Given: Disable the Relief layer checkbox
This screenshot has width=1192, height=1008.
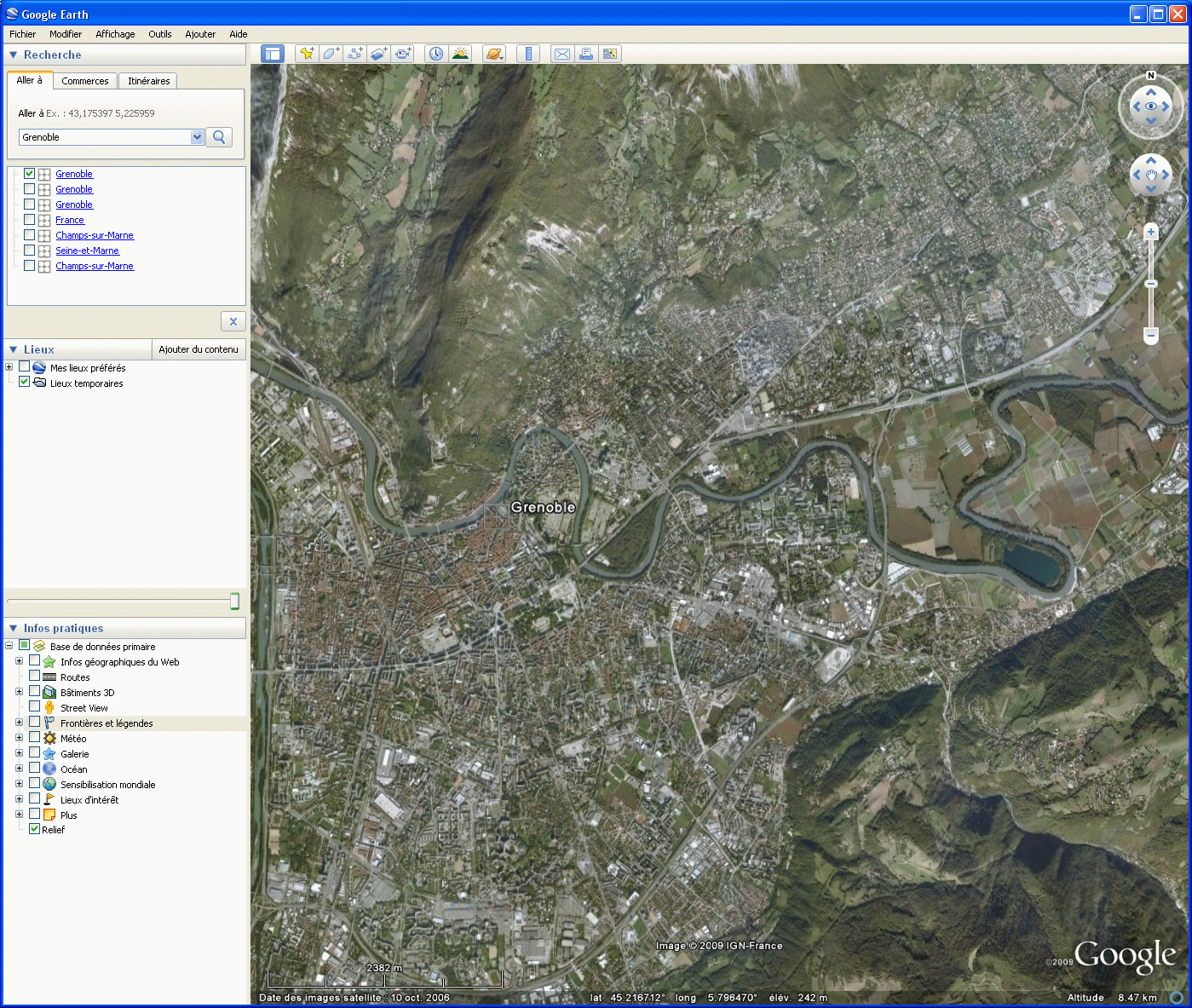Looking at the screenshot, I should pyautogui.click(x=35, y=829).
